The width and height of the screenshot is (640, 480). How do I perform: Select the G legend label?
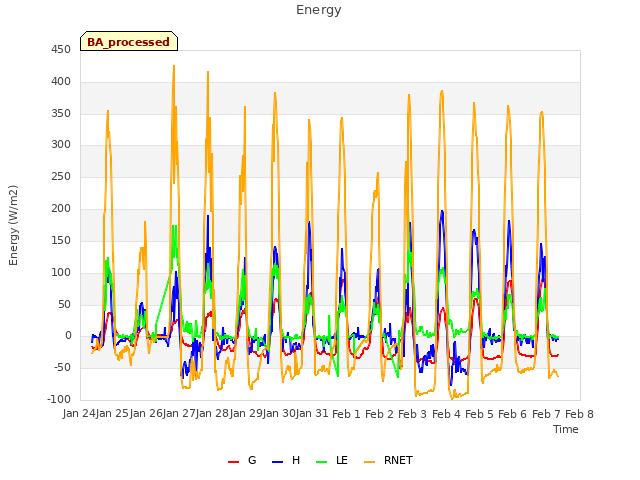click(x=252, y=460)
